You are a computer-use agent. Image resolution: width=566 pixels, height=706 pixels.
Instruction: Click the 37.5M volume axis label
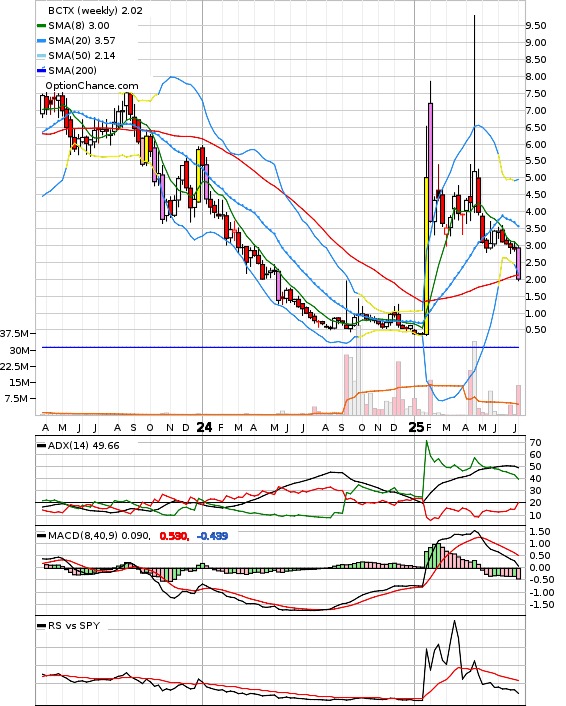[x=16, y=334]
